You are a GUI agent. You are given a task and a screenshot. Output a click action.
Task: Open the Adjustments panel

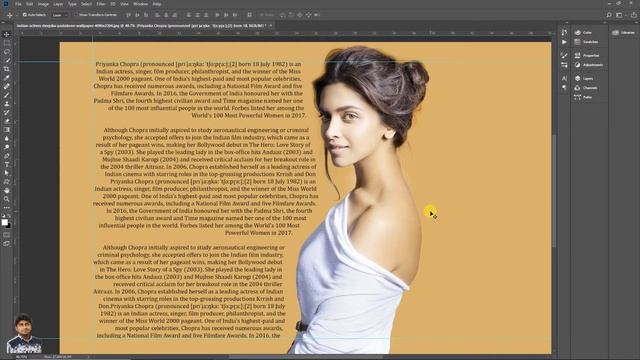589,65
